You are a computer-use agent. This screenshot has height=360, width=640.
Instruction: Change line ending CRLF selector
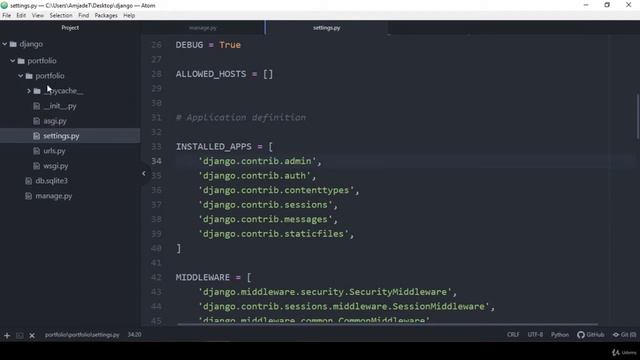click(x=513, y=335)
